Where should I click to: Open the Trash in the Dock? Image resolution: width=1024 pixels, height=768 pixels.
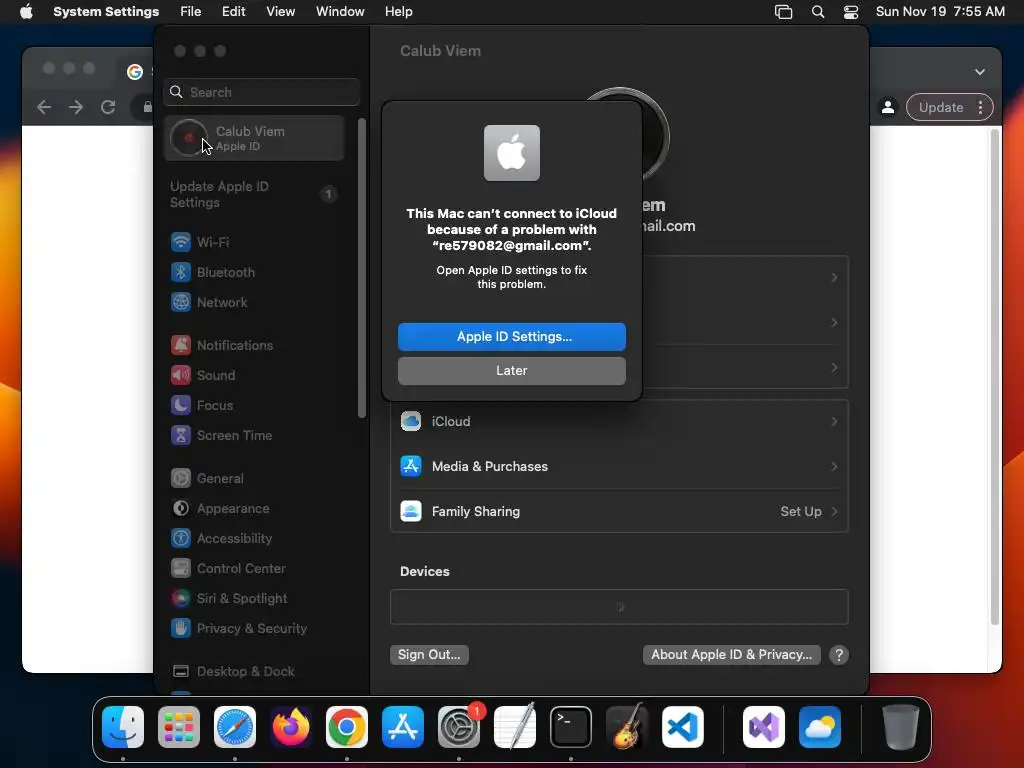(901, 727)
